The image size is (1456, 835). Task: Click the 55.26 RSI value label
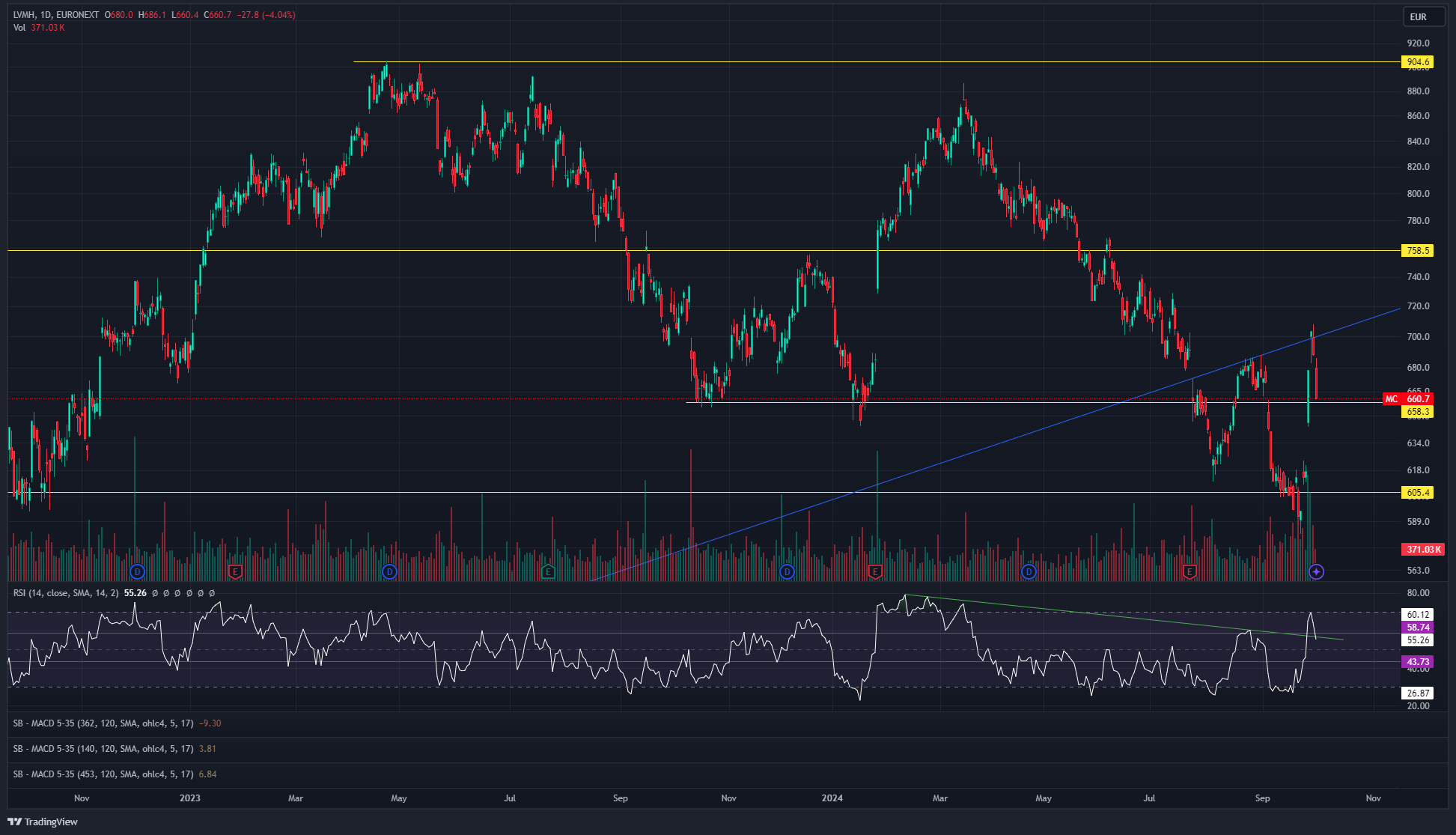pyautogui.click(x=1417, y=640)
